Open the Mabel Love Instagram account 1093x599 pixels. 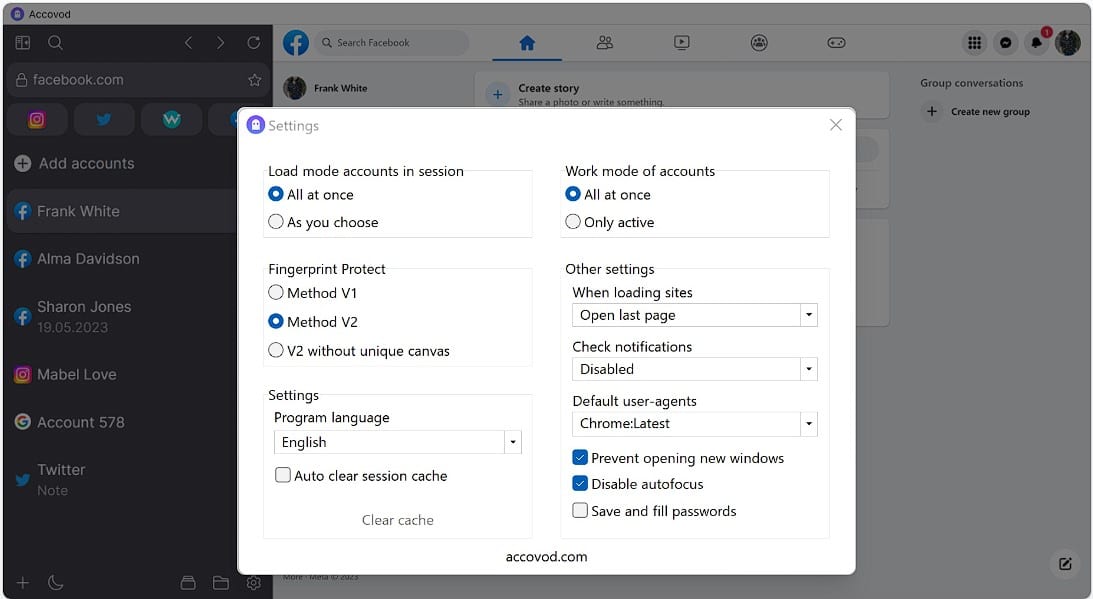point(77,375)
